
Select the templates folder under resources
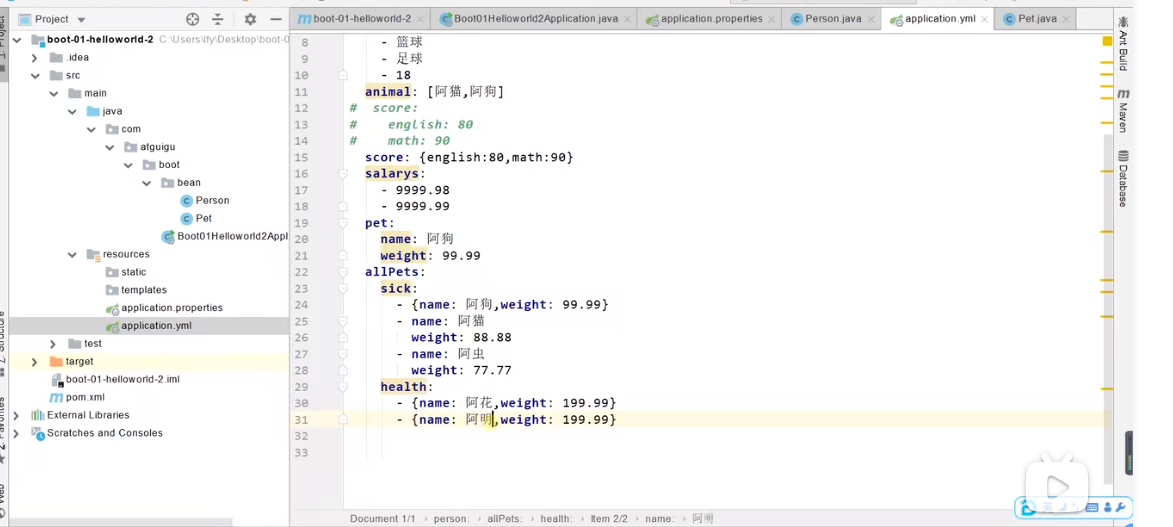[136, 290]
